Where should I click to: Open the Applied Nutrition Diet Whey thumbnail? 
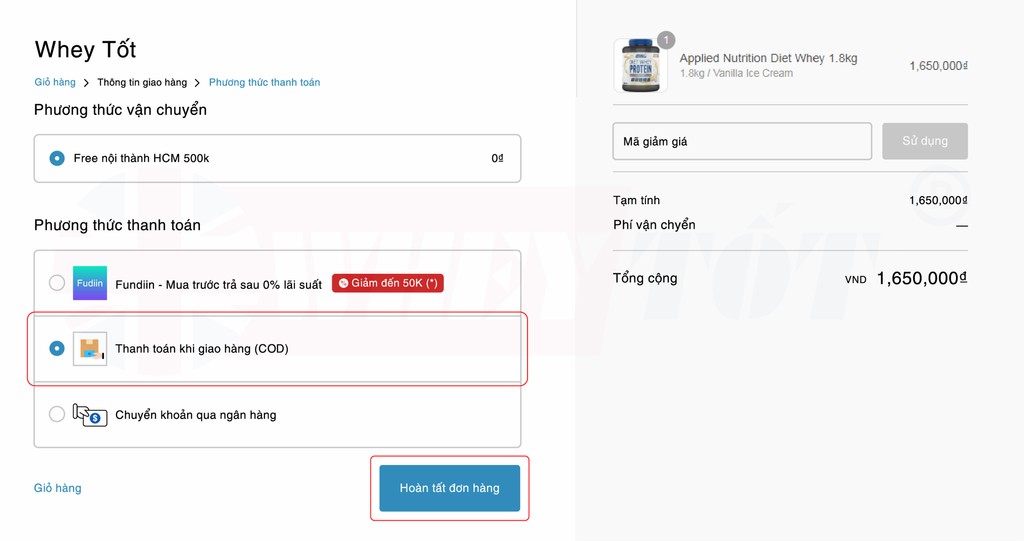click(x=641, y=65)
